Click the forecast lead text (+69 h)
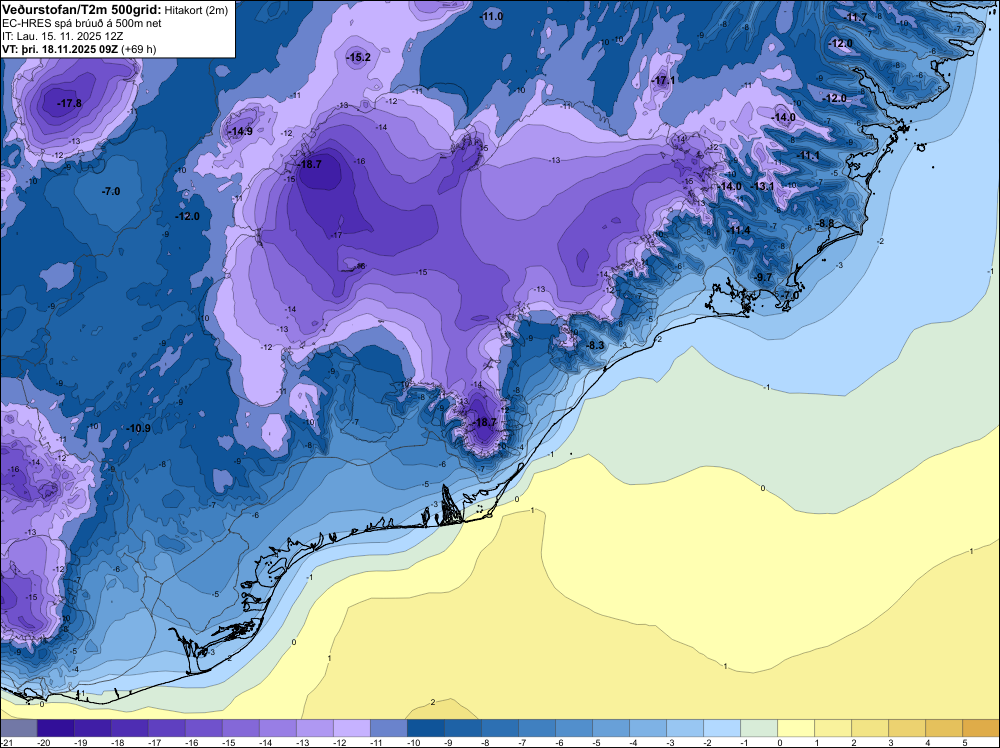 click(x=138, y=48)
